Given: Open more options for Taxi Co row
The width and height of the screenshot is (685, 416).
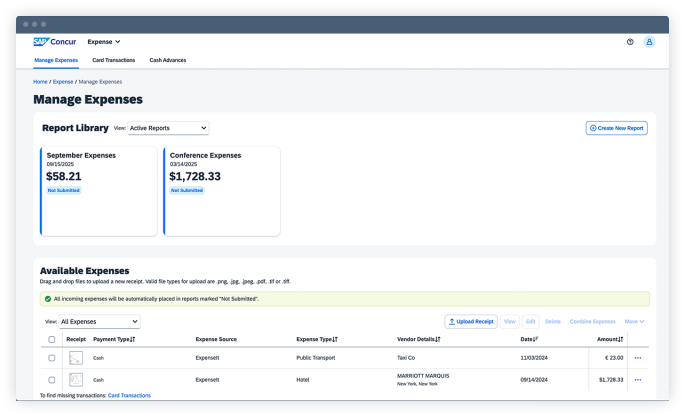Looking at the screenshot, I should pos(637,357).
